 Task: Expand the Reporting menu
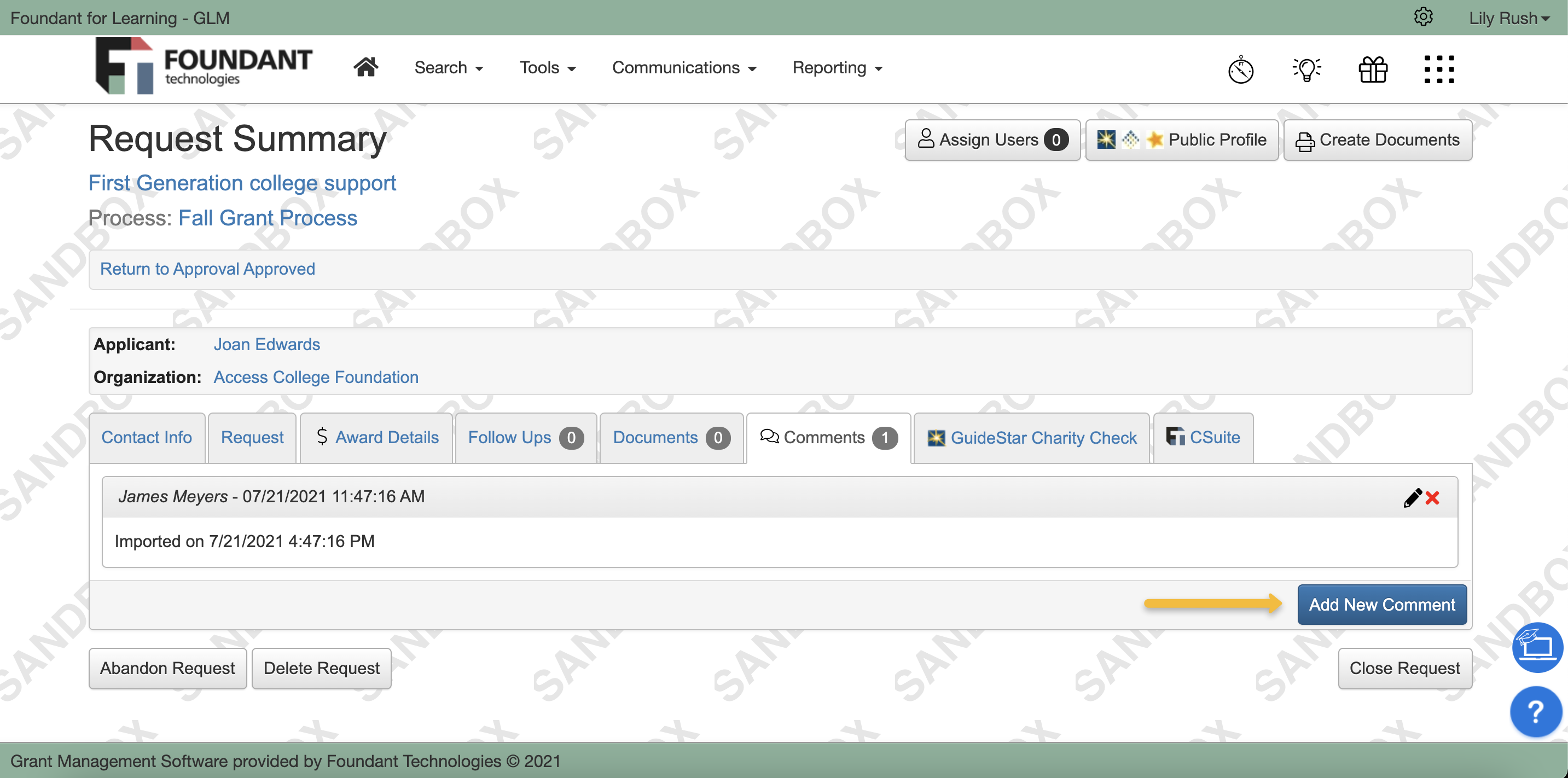(837, 68)
